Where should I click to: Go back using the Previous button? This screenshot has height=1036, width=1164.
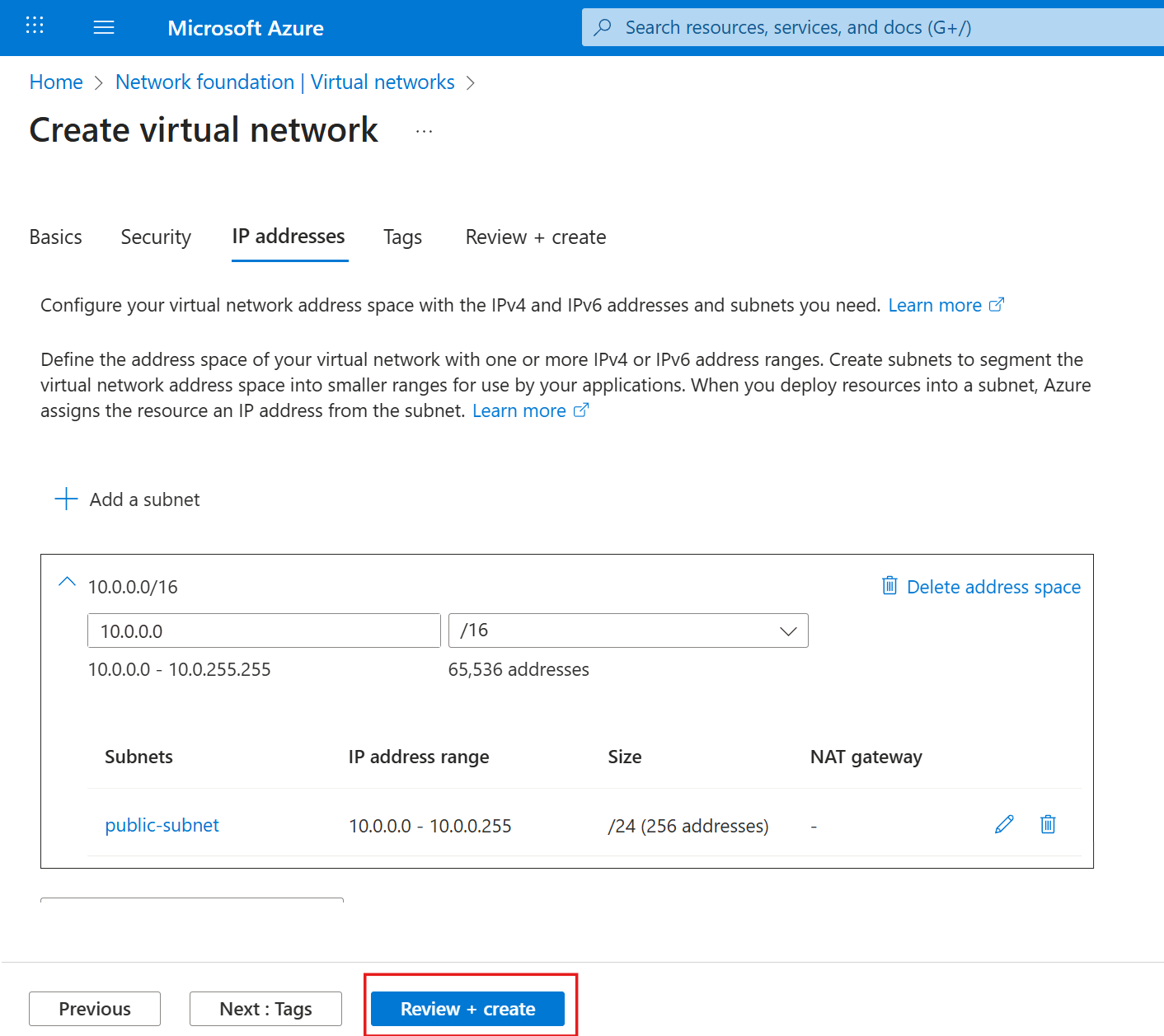click(x=94, y=1008)
